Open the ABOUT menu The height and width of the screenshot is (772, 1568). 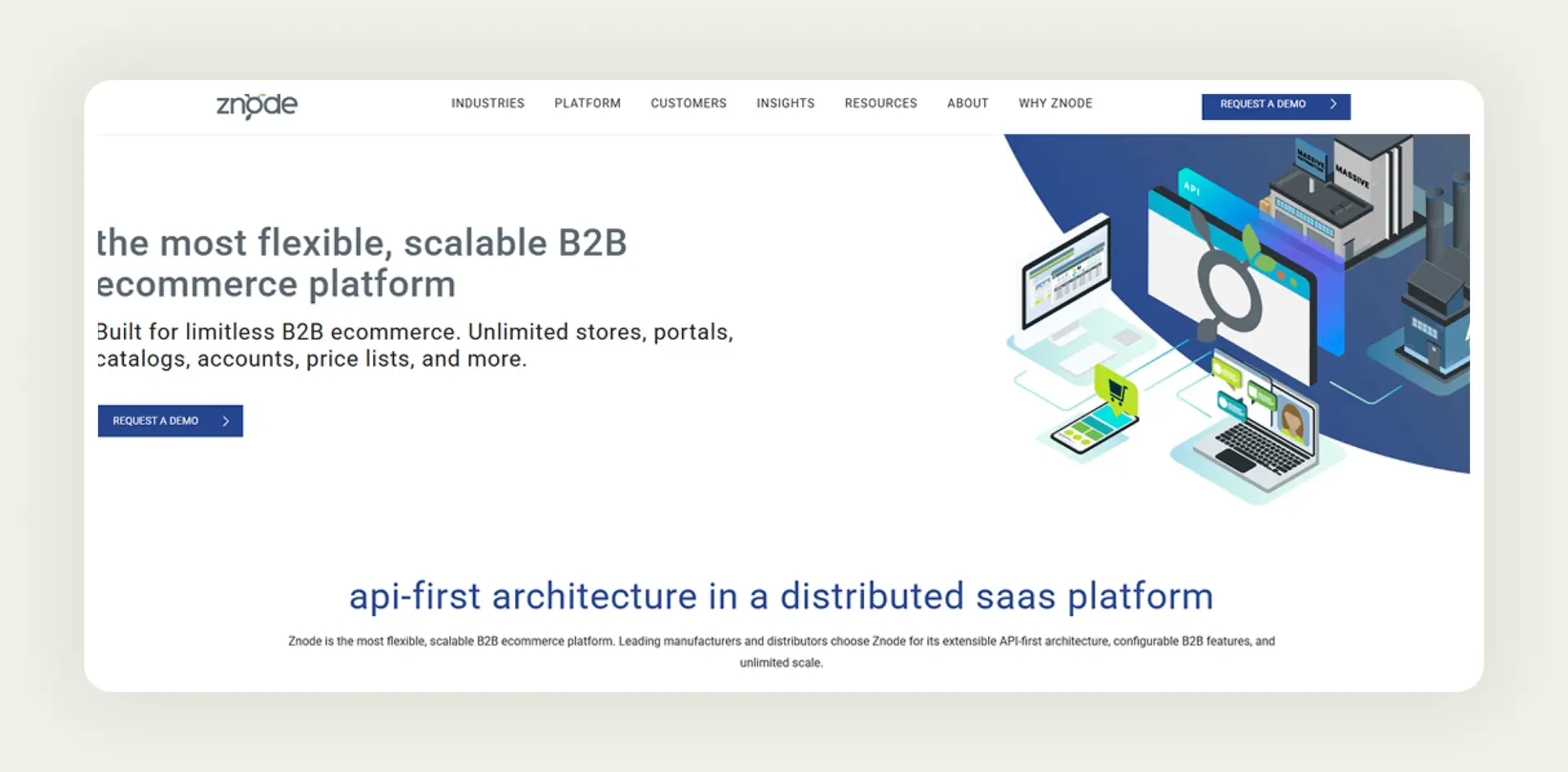pyautogui.click(x=967, y=103)
